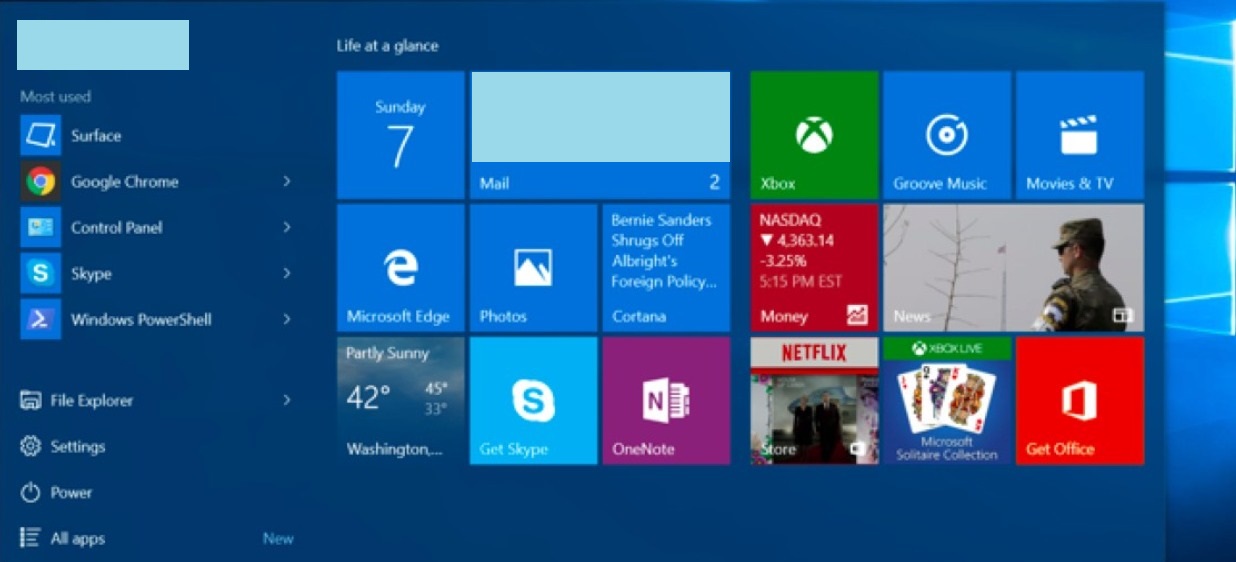Expand Control Panel jump list arrow
Image resolution: width=1236 pixels, height=562 pixels.
point(286,227)
